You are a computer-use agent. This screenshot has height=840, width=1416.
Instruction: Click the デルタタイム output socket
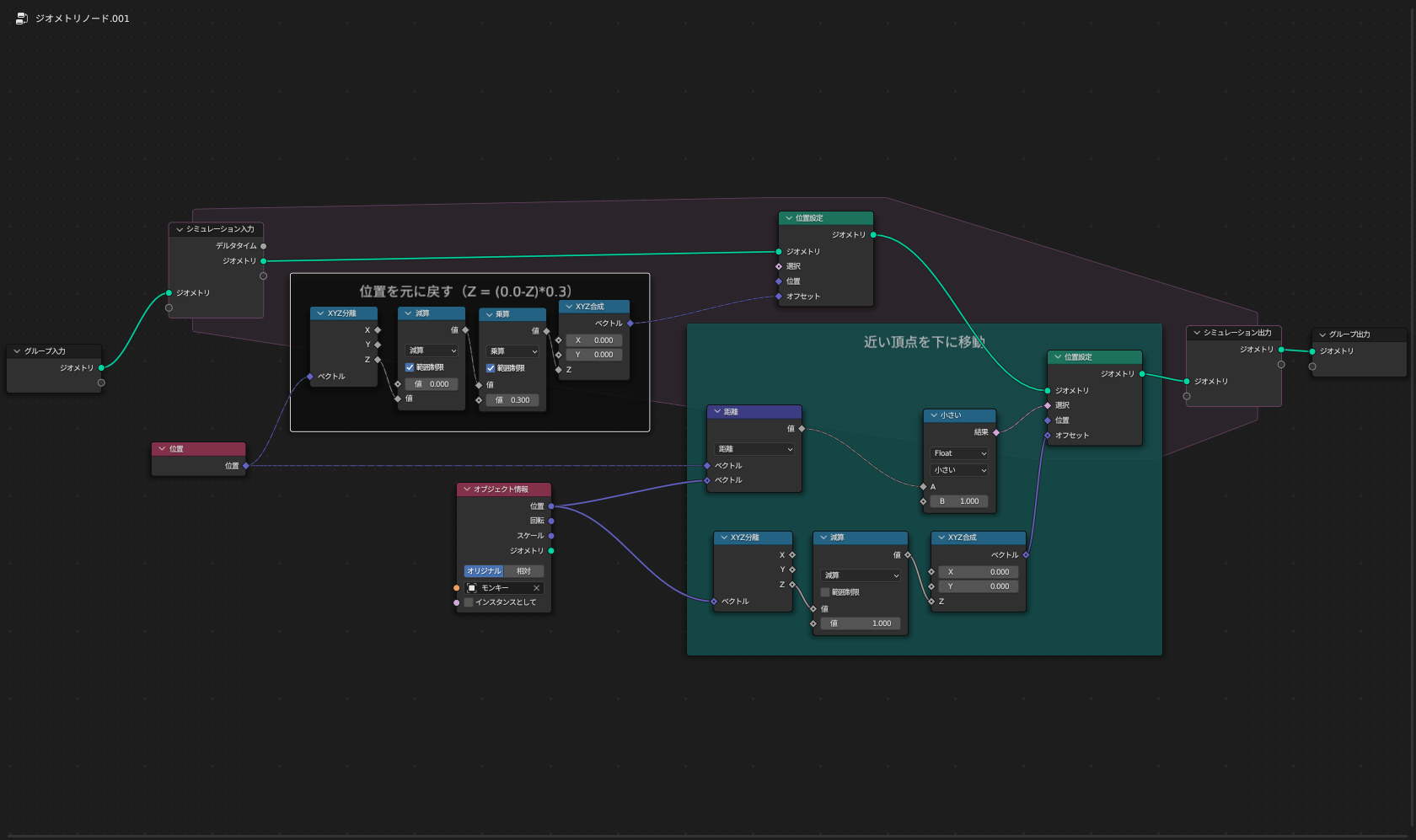264,246
